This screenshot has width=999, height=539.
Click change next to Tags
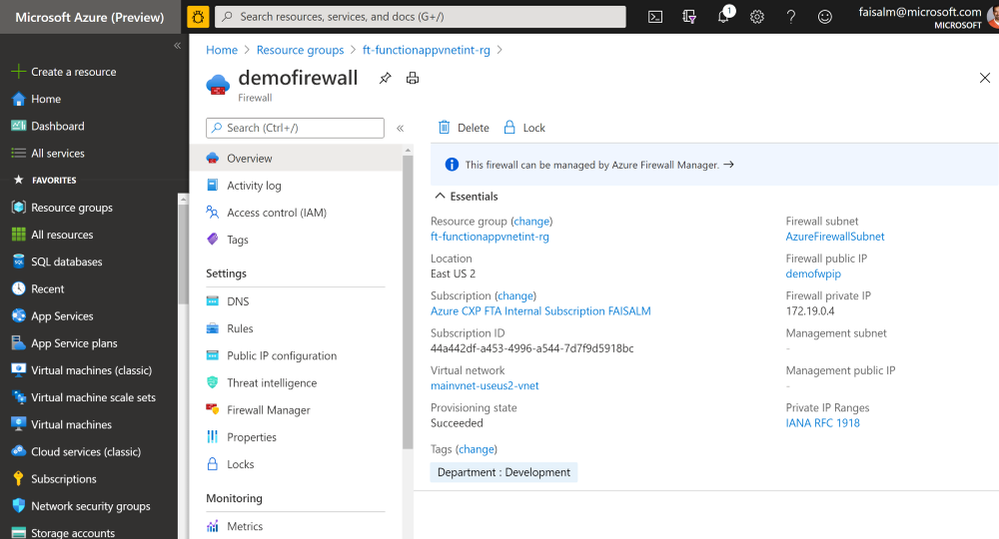coord(476,449)
